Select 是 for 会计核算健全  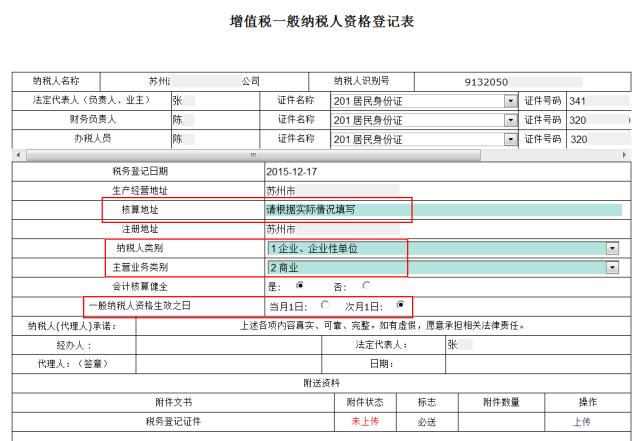[300, 285]
